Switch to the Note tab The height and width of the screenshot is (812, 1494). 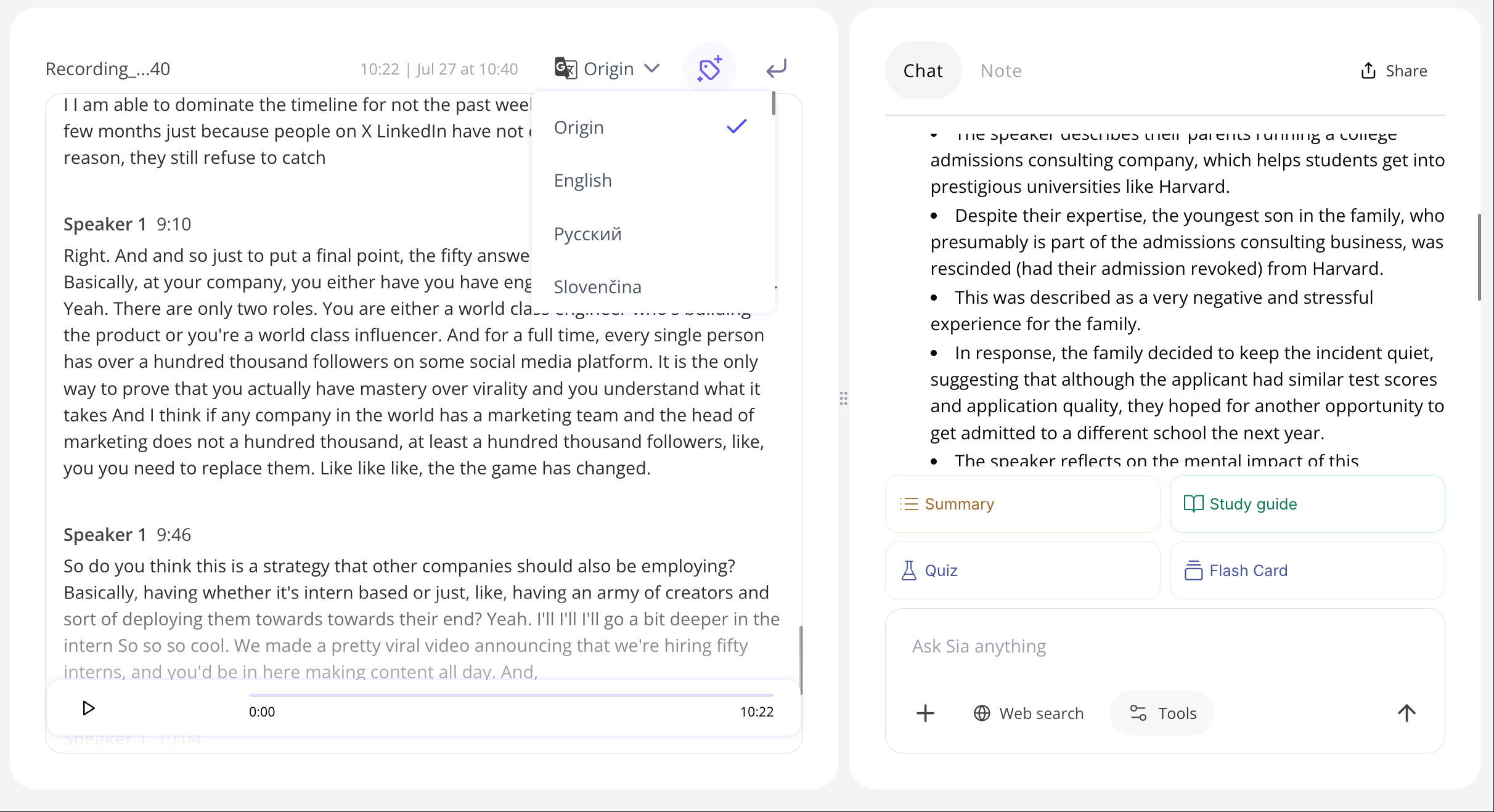(x=1000, y=70)
